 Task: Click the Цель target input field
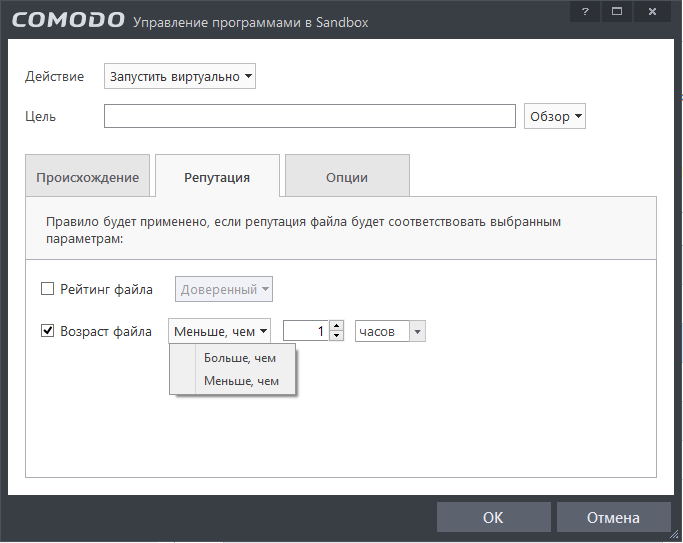tap(310, 116)
